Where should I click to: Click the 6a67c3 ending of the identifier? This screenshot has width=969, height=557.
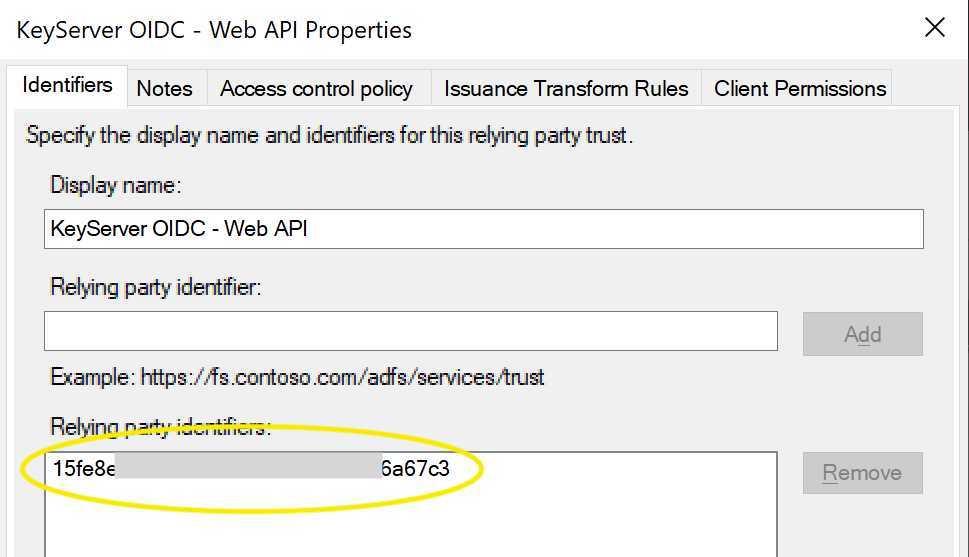tap(415, 469)
